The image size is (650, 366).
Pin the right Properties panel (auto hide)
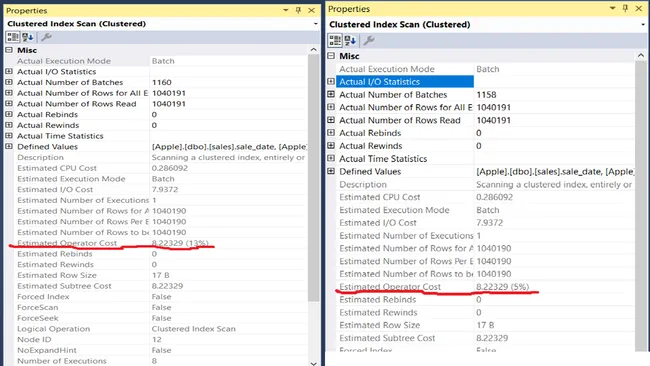click(625, 8)
